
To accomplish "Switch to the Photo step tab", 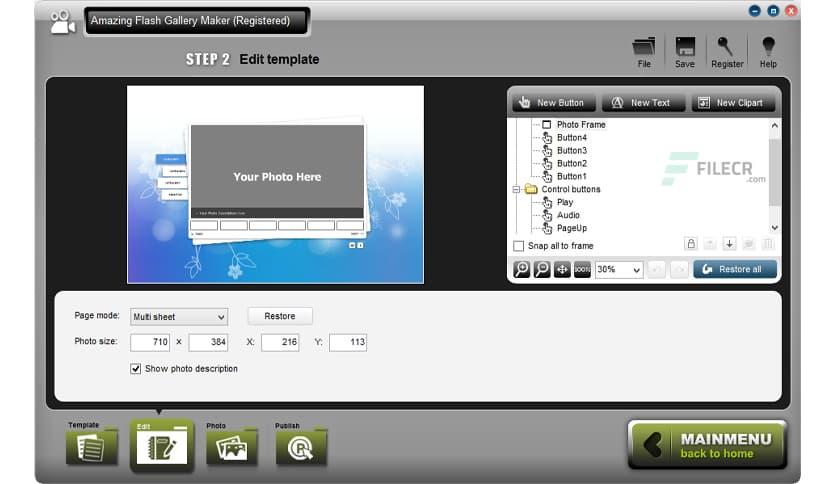I will coord(231,445).
